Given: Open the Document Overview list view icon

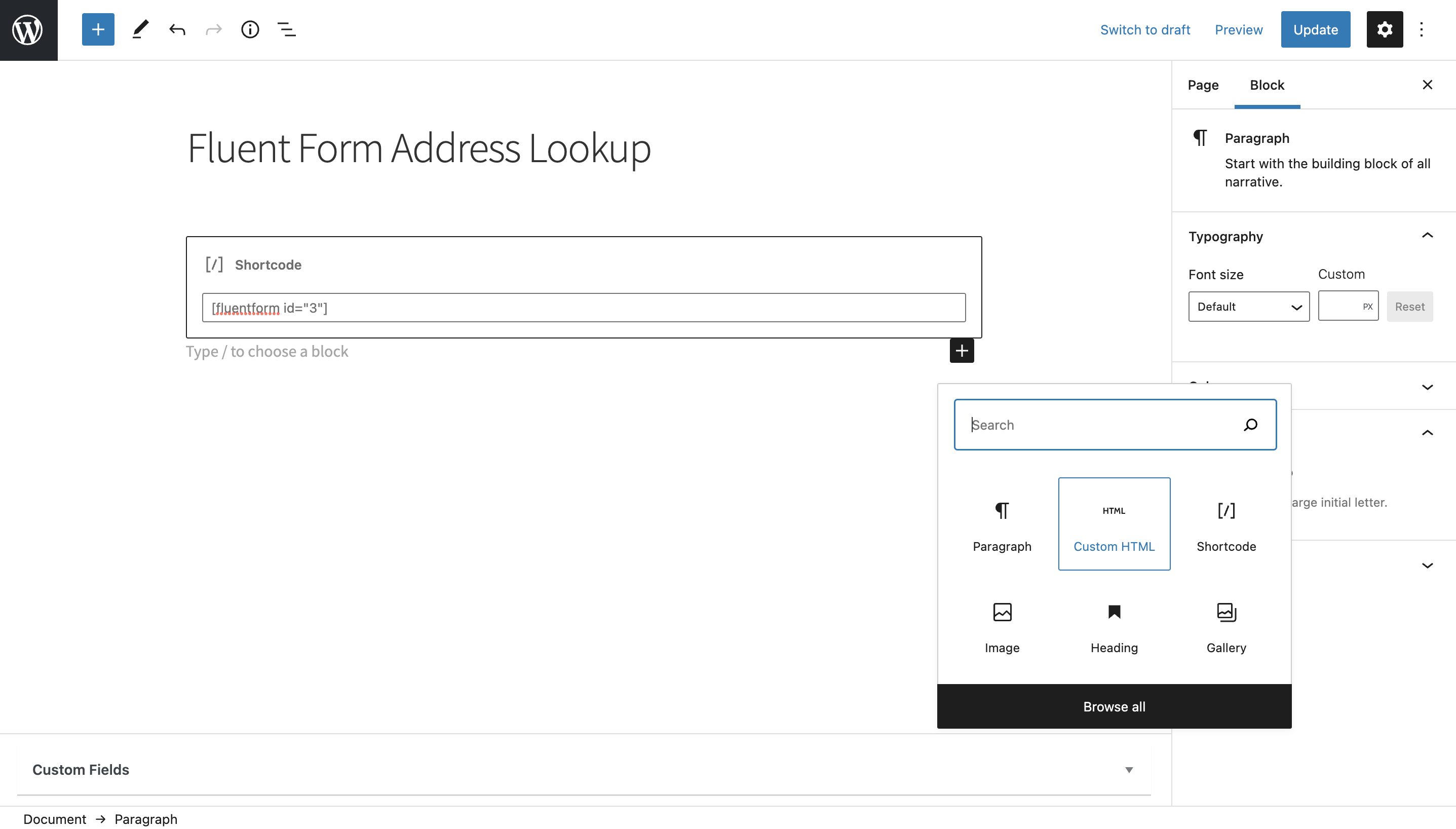Looking at the screenshot, I should click(287, 29).
